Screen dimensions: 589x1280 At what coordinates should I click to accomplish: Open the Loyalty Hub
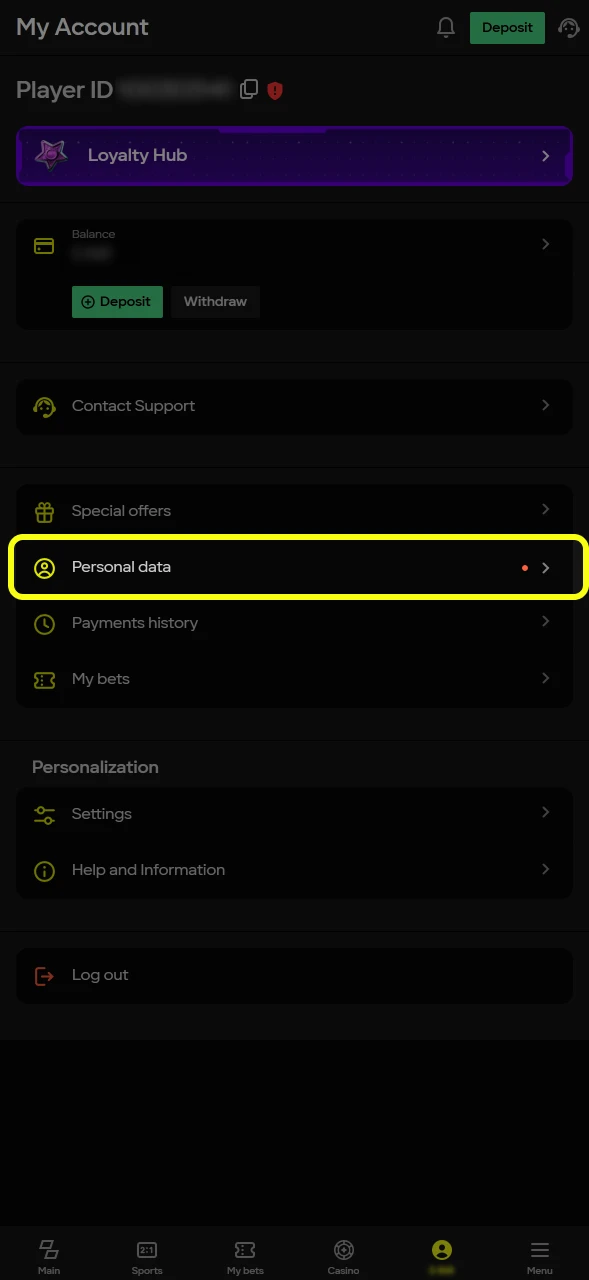pos(295,155)
